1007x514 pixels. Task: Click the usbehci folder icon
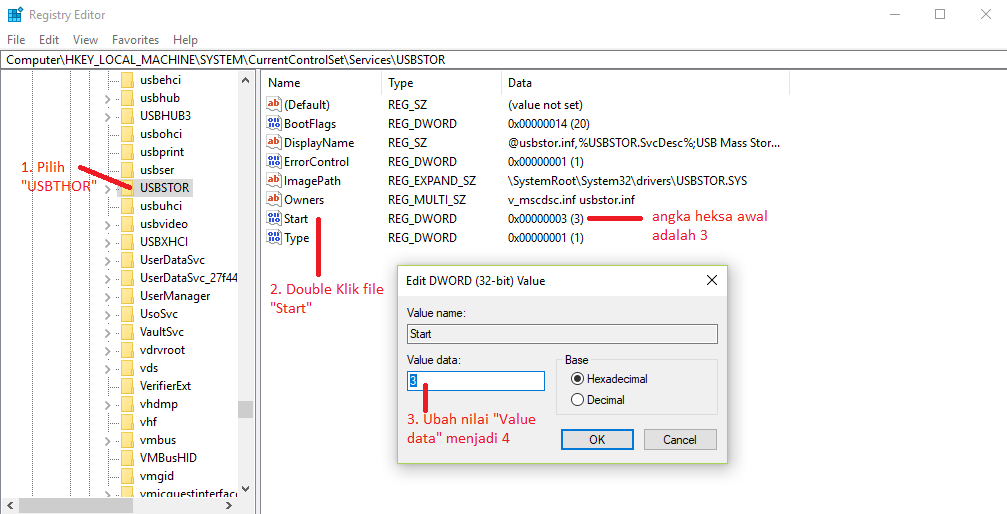coord(127,80)
